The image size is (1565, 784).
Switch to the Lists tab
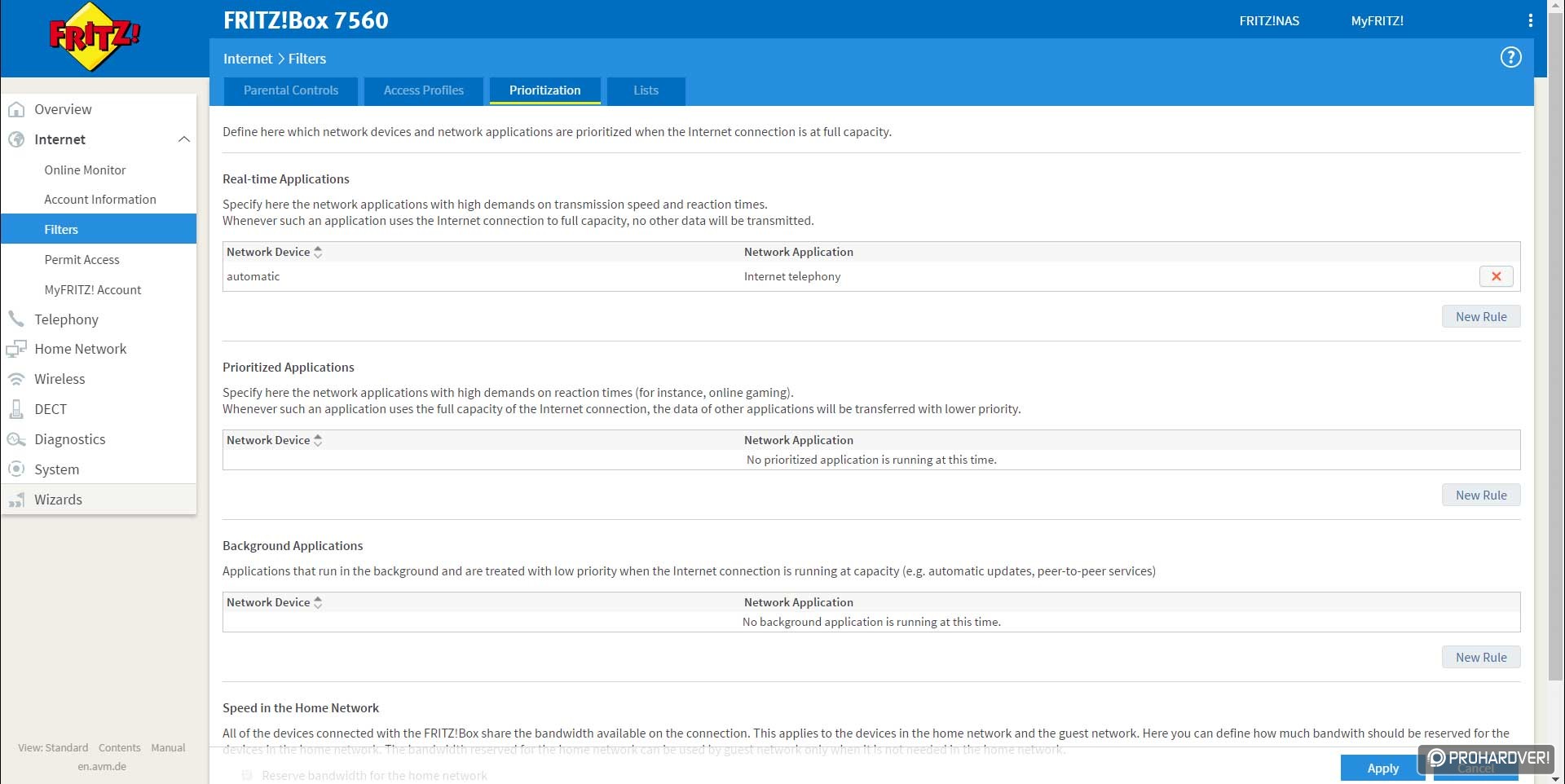click(x=646, y=90)
